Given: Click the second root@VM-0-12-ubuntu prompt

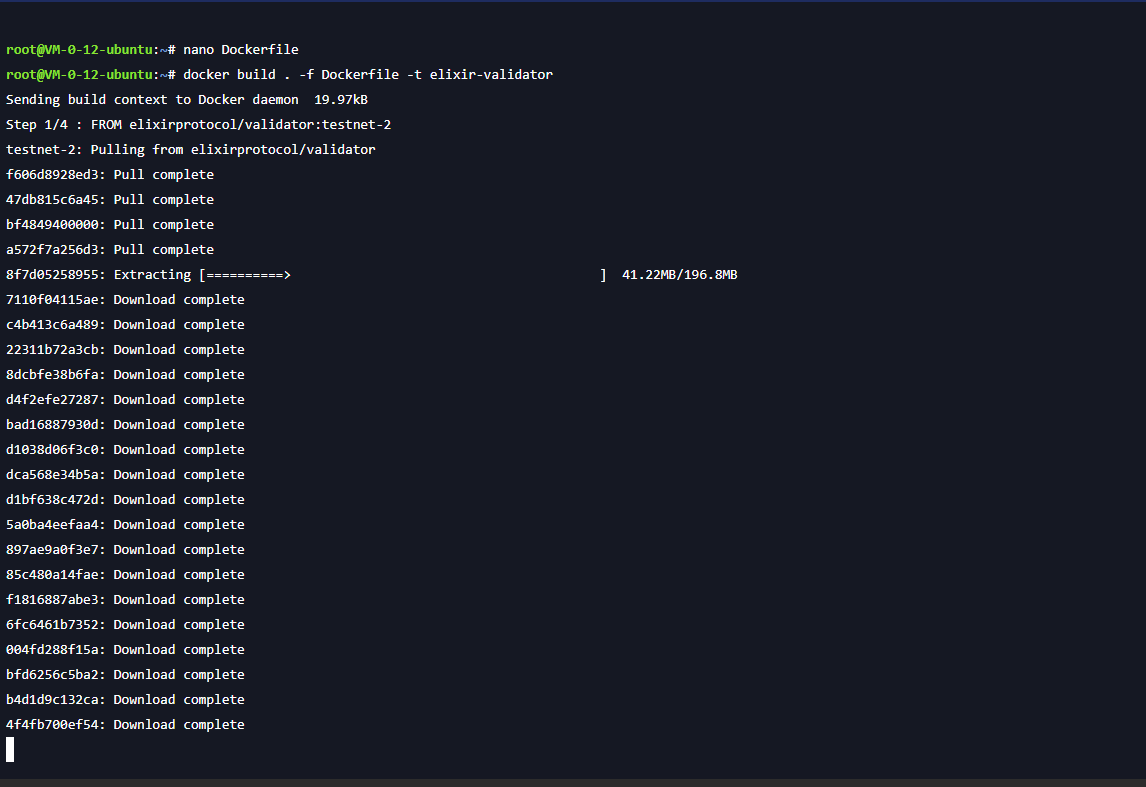Looking at the screenshot, I should tap(91, 75).
